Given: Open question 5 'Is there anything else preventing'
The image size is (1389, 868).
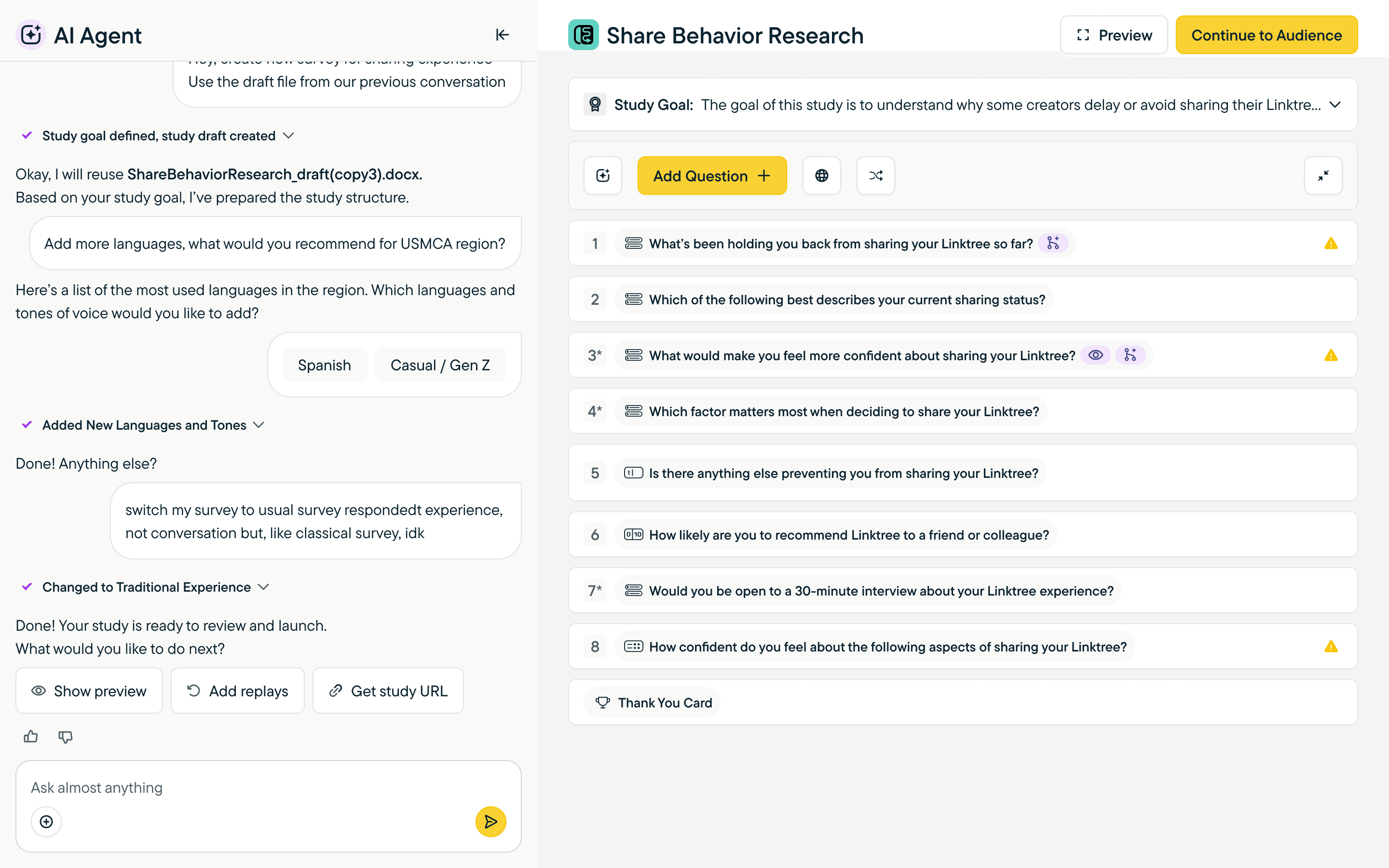Looking at the screenshot, I should (963, 473).
